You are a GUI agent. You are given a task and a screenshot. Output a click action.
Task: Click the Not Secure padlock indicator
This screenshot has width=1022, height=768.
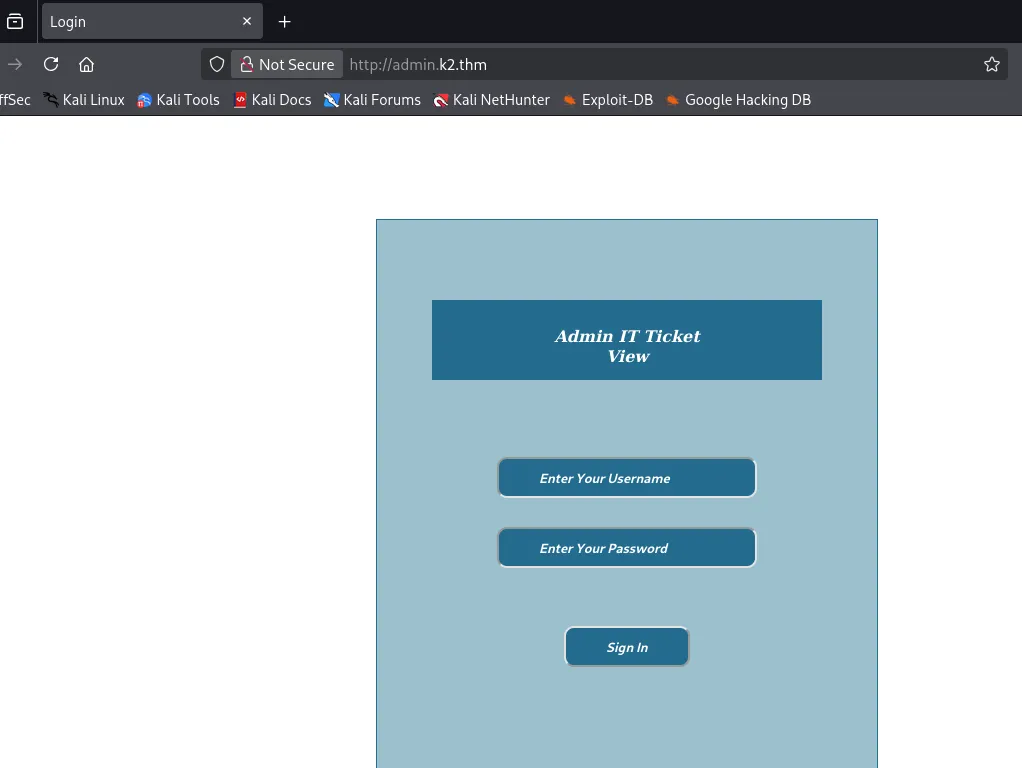287,64
